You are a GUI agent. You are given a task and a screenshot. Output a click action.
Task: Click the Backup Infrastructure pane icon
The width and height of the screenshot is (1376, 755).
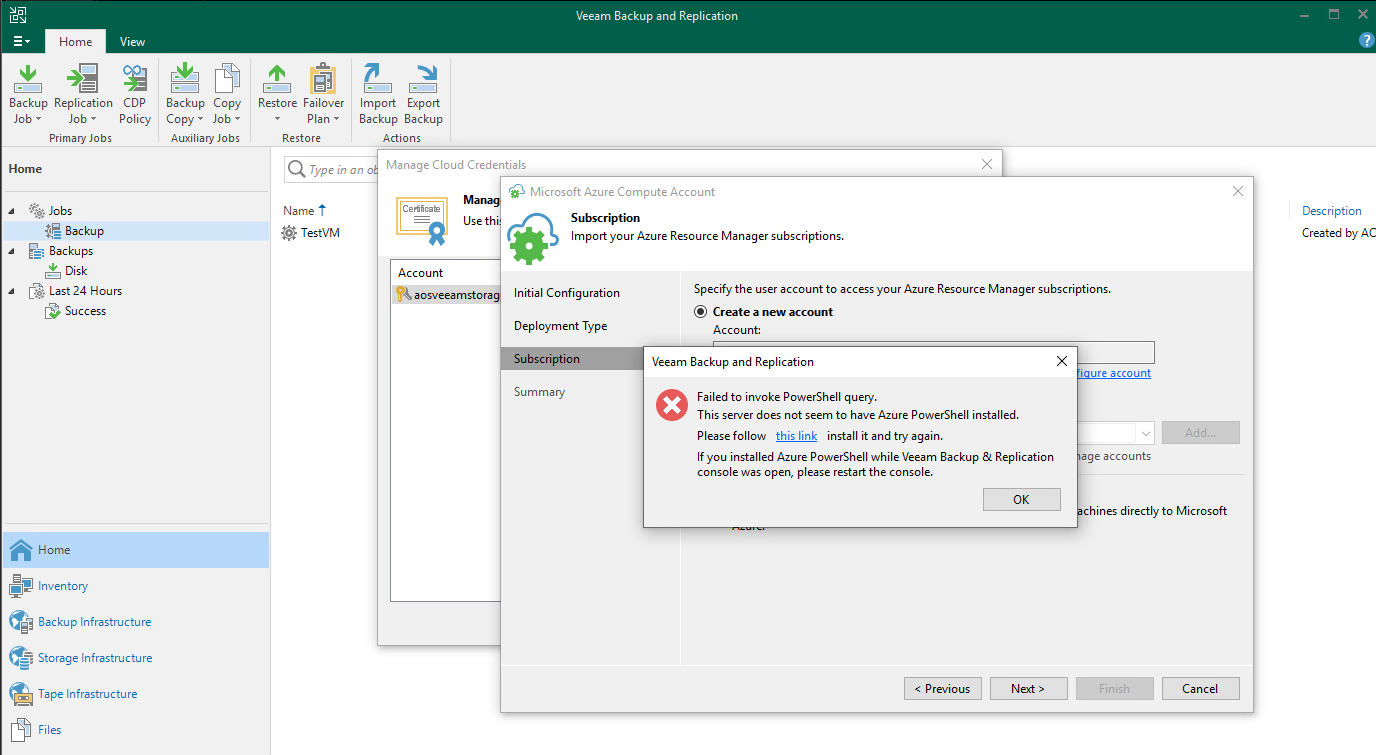tap(21, 622)
